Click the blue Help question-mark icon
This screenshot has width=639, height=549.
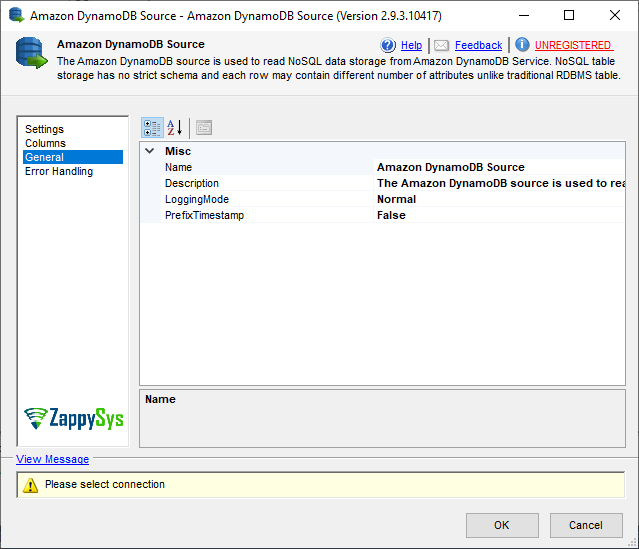(x=388, y=45)
